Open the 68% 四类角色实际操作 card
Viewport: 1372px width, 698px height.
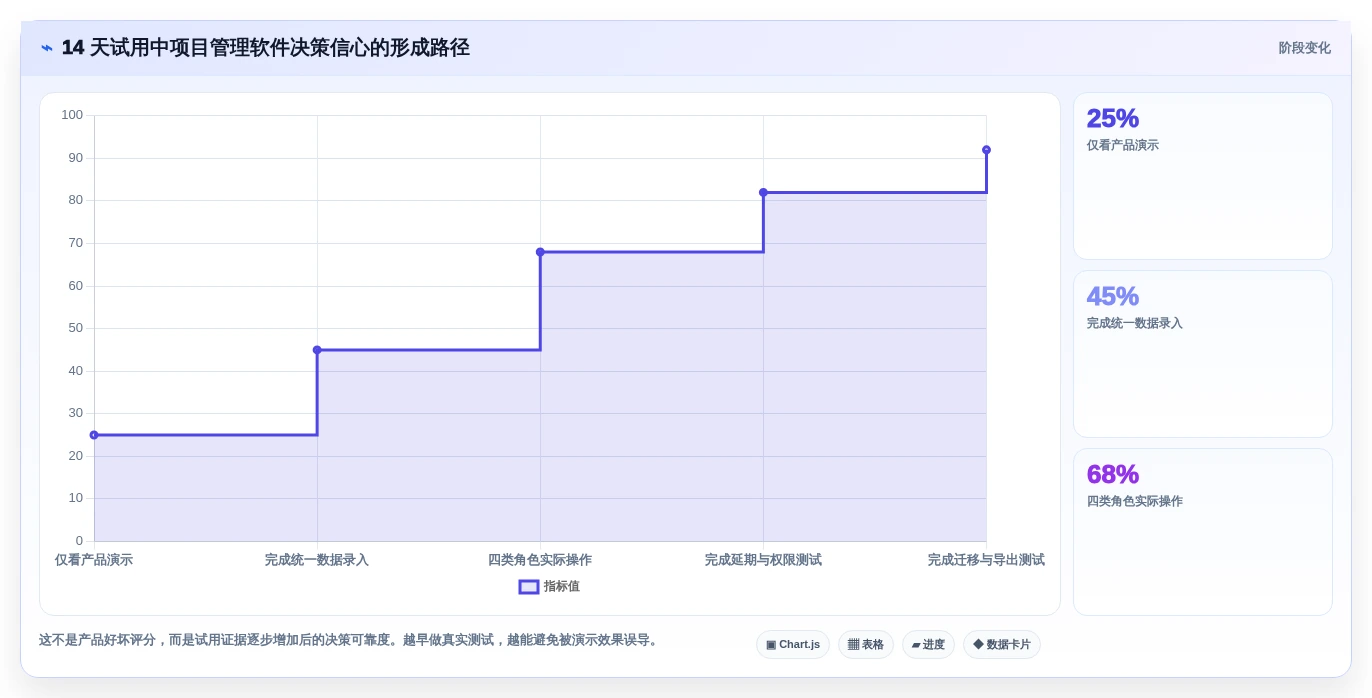point(1203,532)
